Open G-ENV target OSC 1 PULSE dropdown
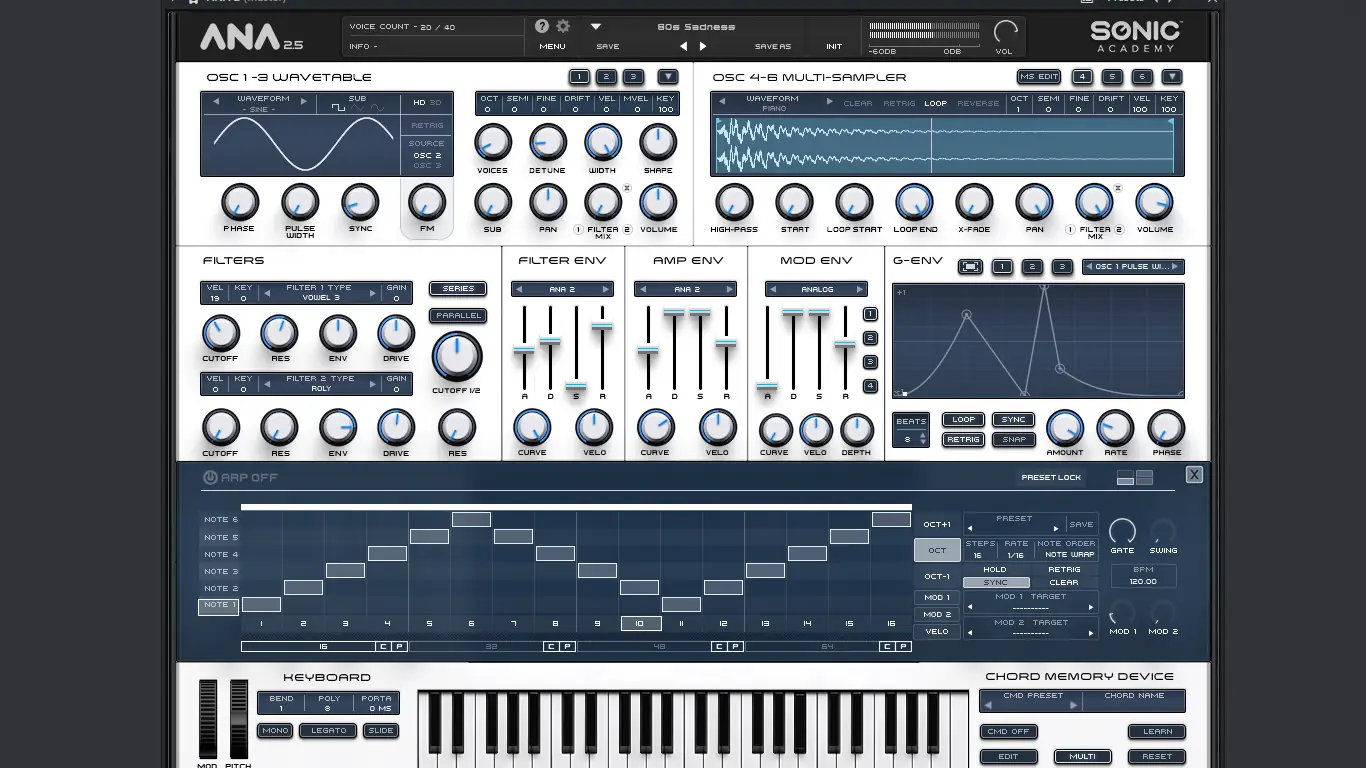Viewport: 1366px width, 768px height. 1134,267
